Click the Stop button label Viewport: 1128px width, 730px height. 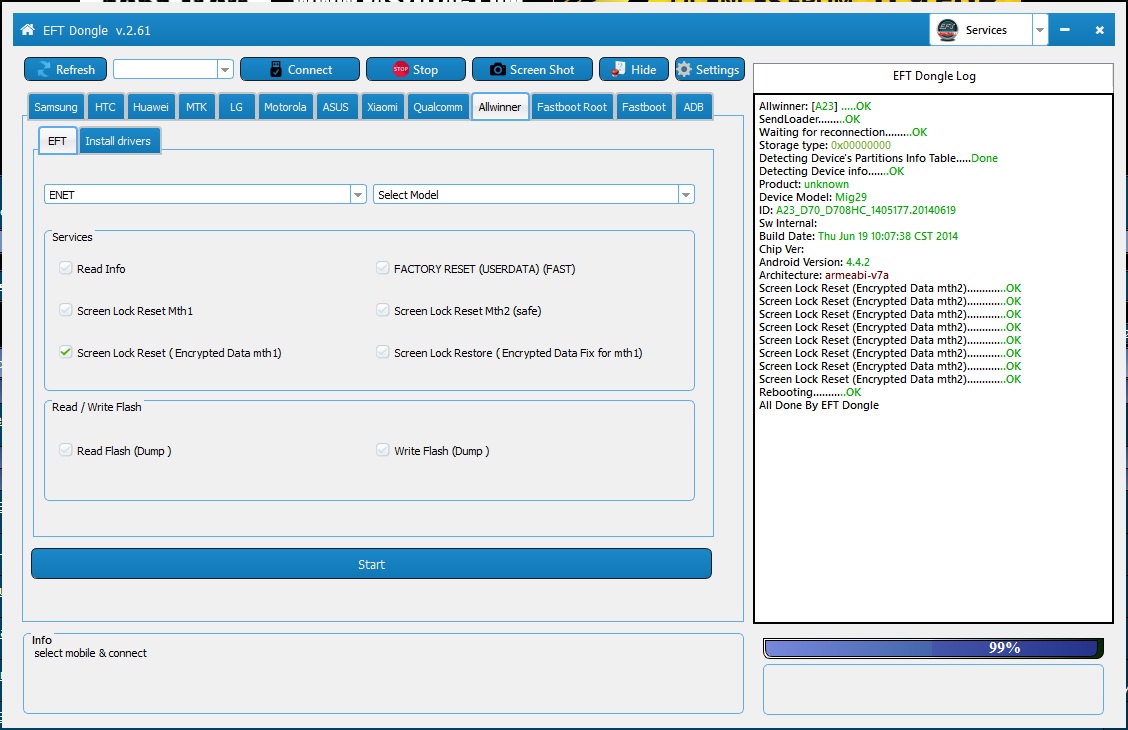425,69
